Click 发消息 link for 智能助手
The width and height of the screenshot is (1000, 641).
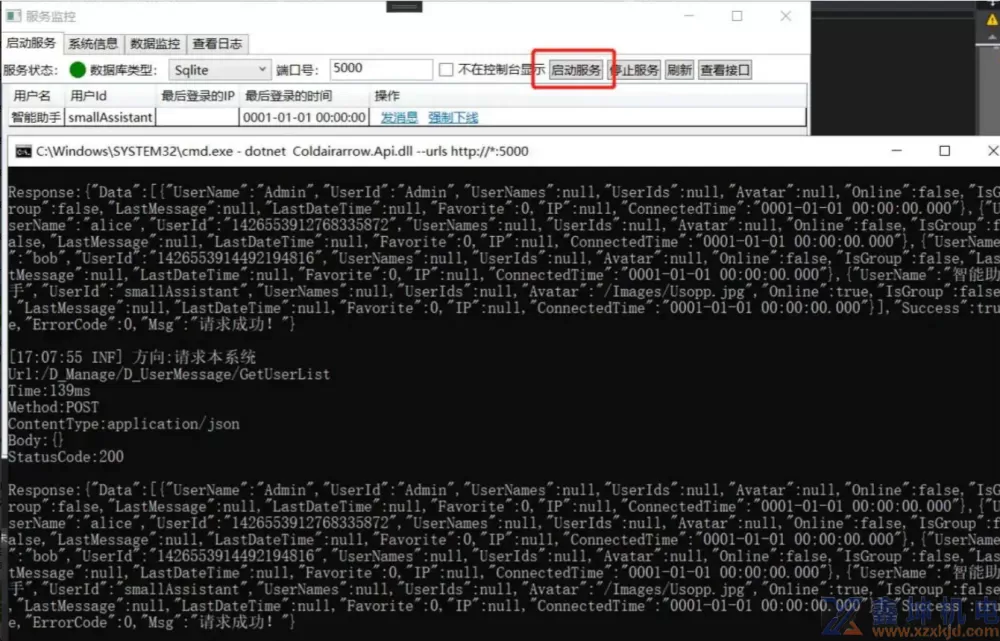pyautogui.click(x=399, y=117)
